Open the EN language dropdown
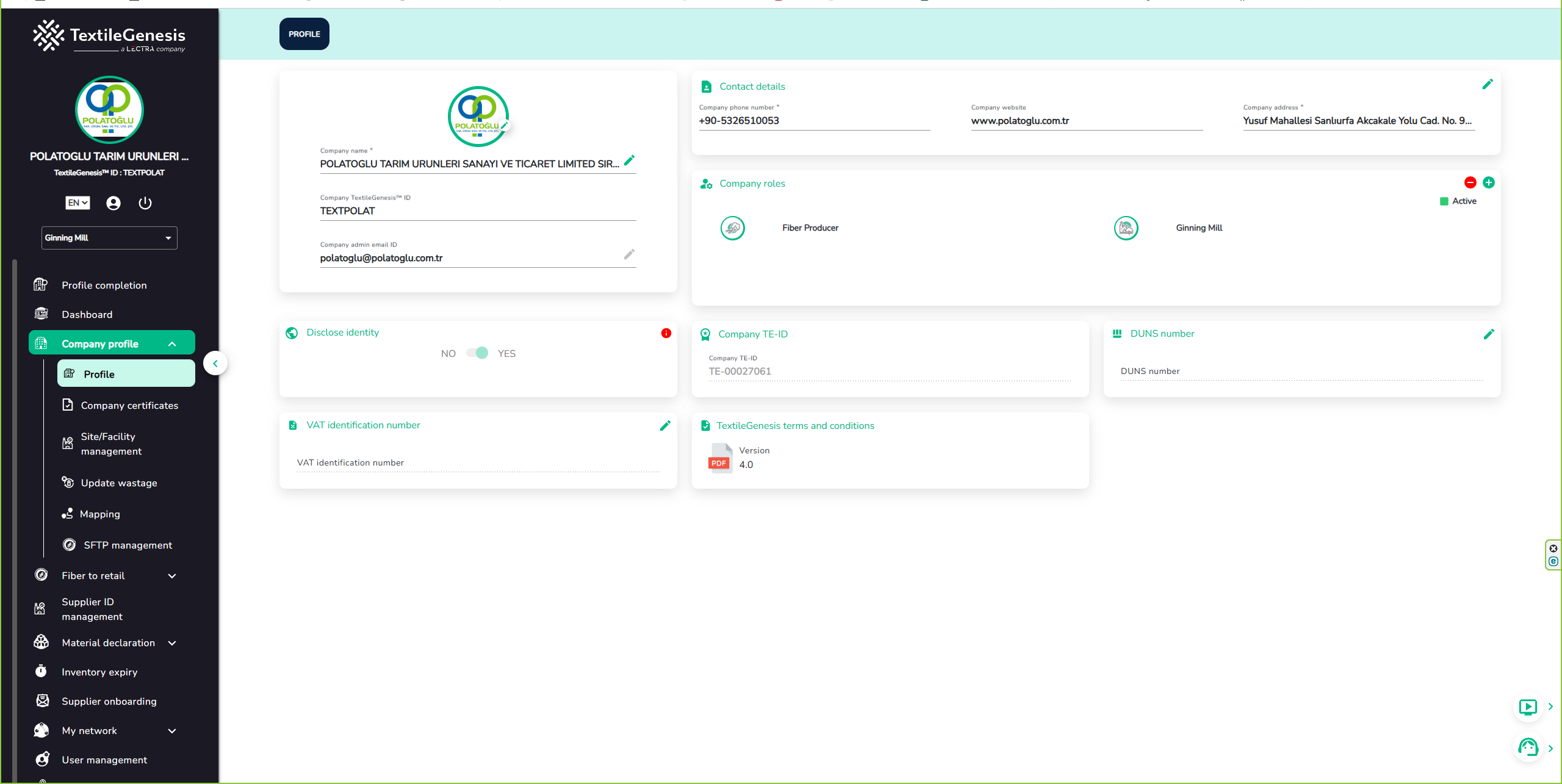 pos(77,203)
